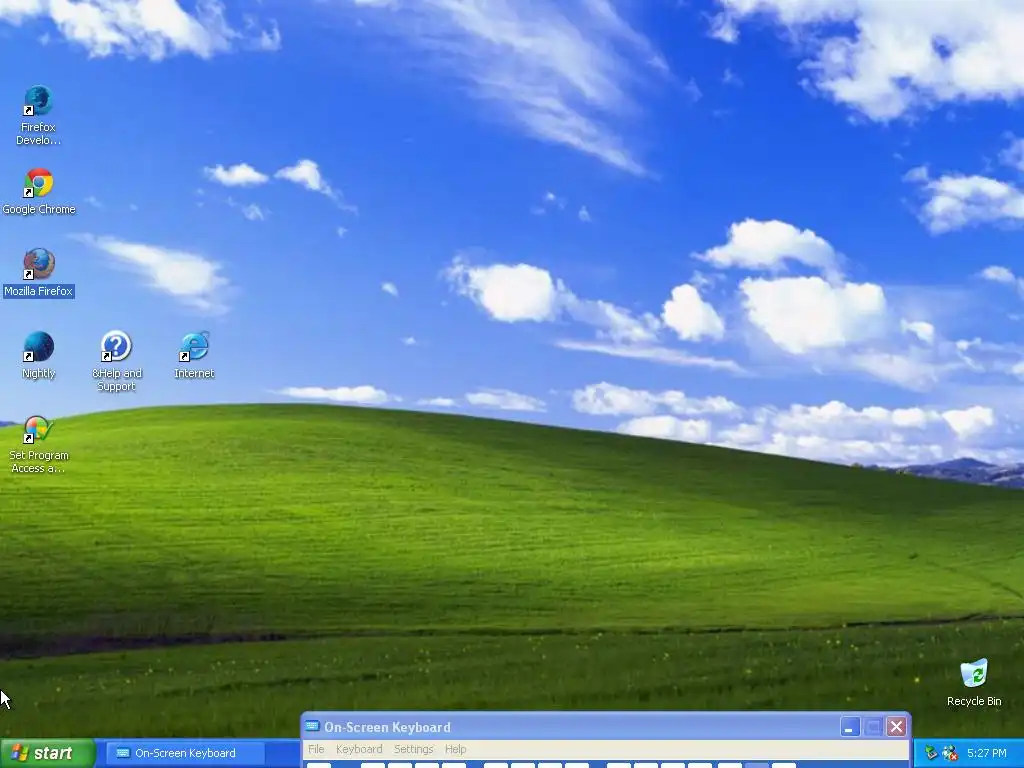Open the Settings menu in On-Screen Keyboard

(413, 749)
